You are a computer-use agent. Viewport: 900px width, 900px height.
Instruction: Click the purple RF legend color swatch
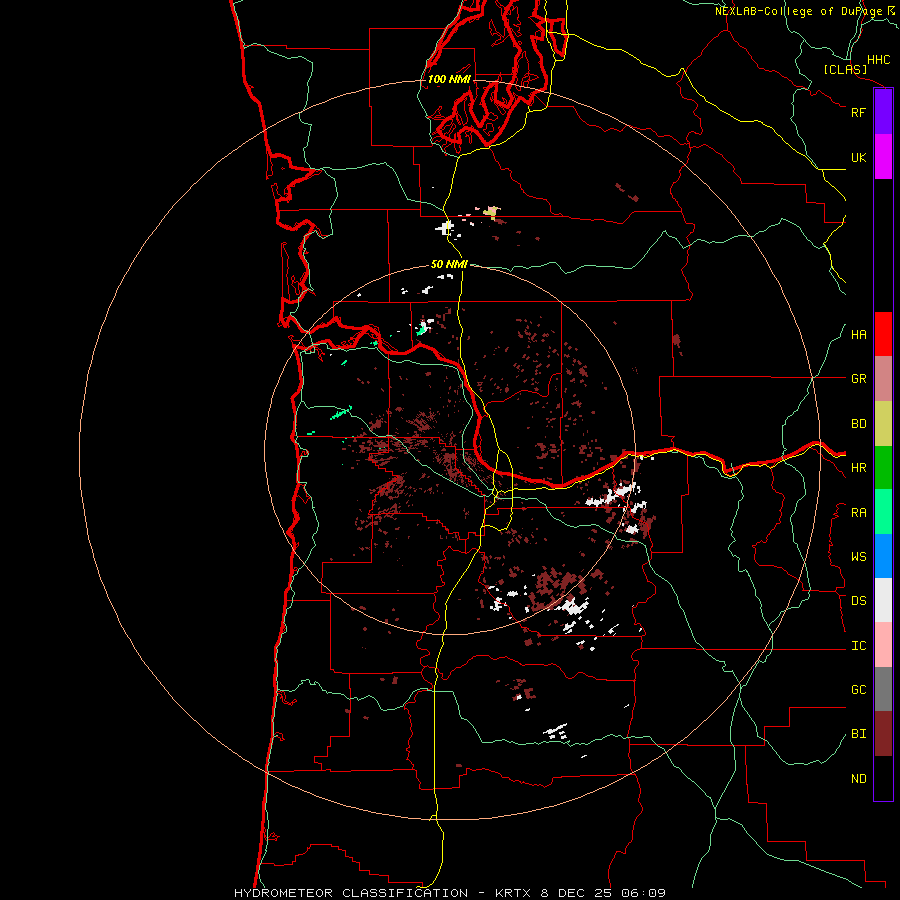(883, 112)
